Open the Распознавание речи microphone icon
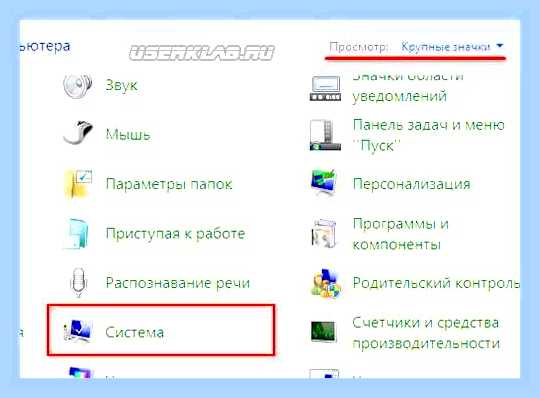The width and height of the screenshot is (540, 398). click(79, 282)
